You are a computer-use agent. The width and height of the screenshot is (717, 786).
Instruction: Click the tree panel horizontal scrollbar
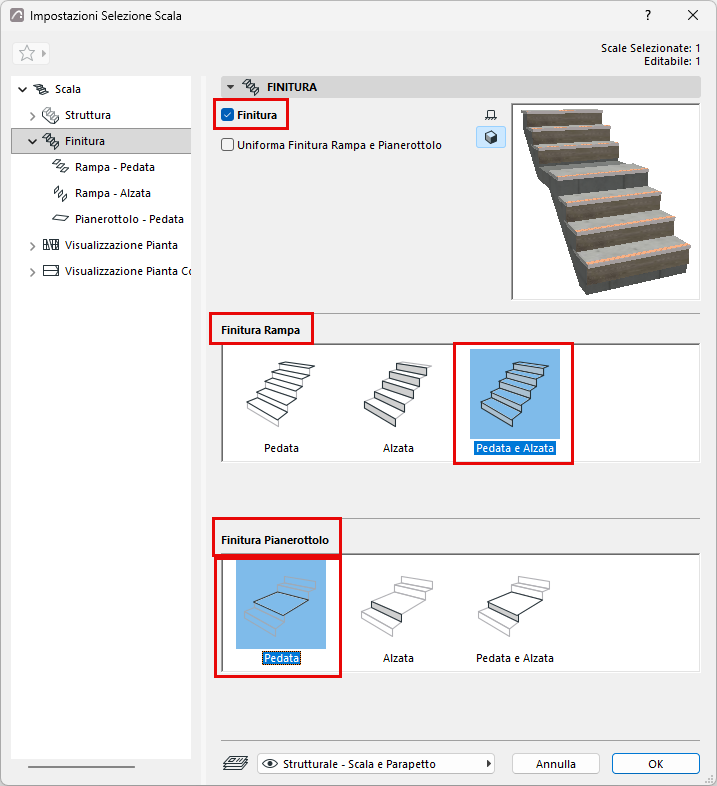[81, 766]
